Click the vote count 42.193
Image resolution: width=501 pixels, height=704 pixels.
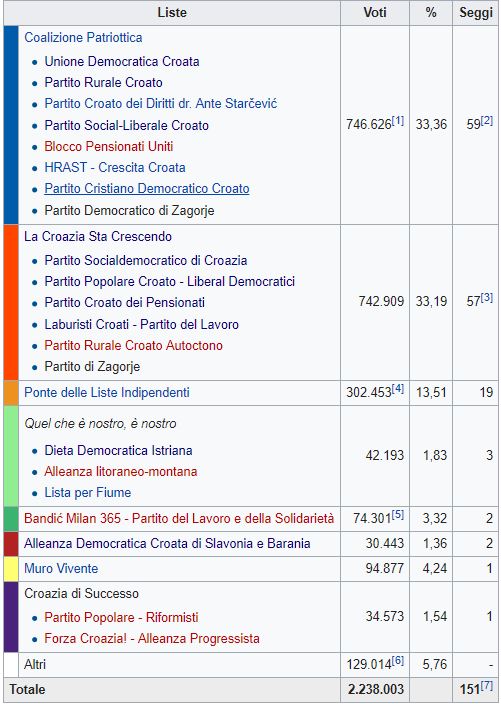coord(385,455)
